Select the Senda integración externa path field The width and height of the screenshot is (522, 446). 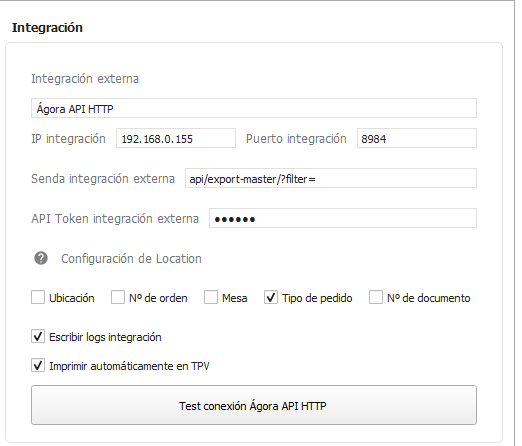[x=331, y=178]
